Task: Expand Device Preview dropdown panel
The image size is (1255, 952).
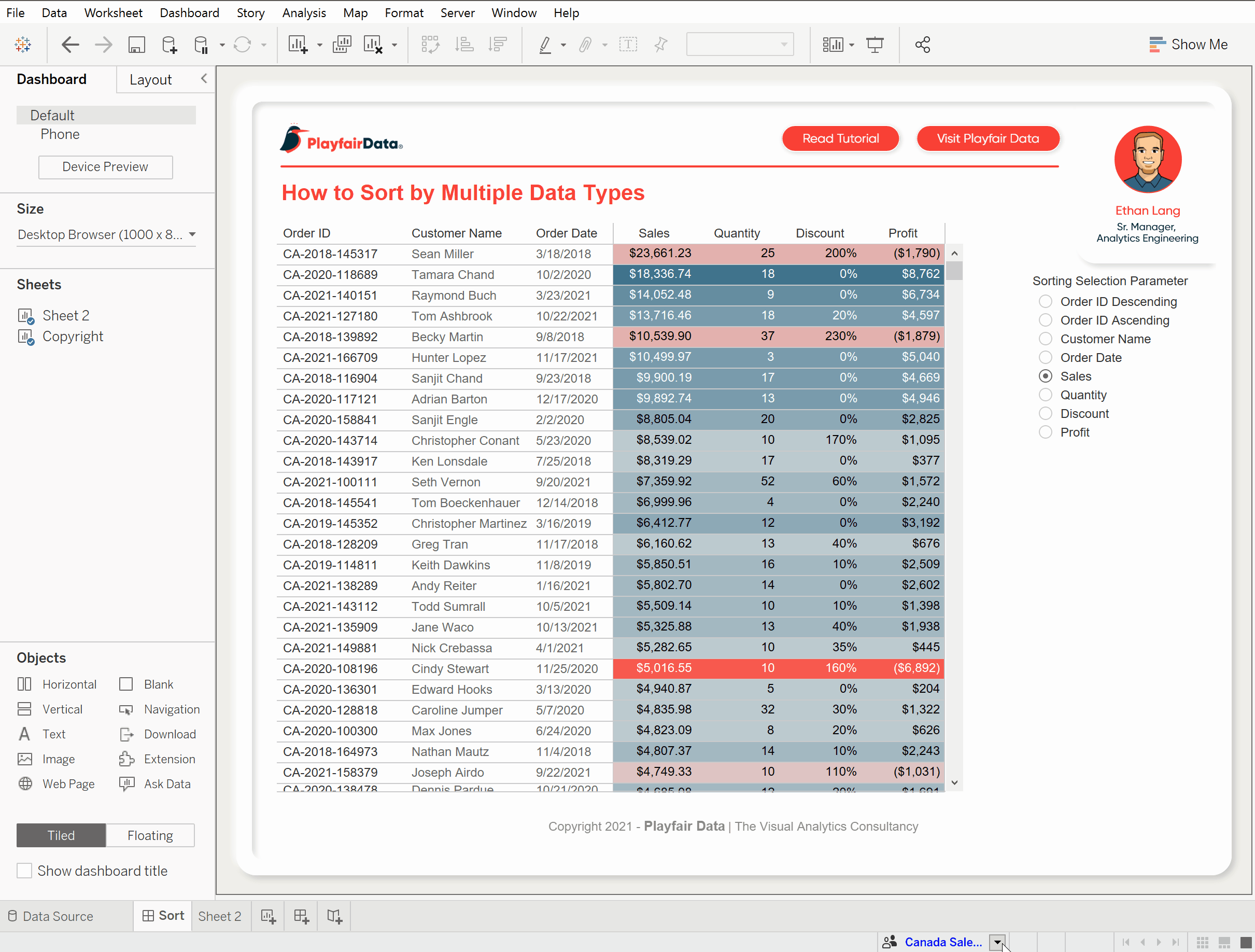Action: coord(105,167)
